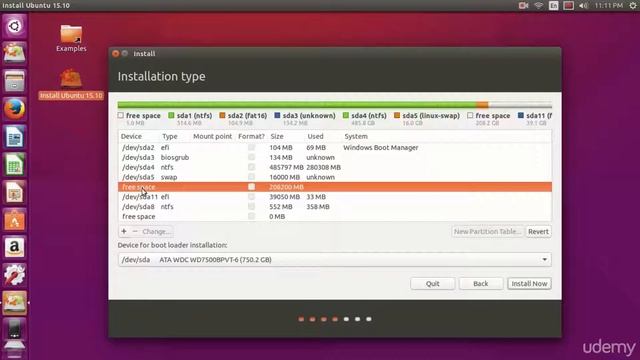Image resolution: width=640 pixels, height=360 pixels.
Task: Toggle Format checkbox for /dev/sda11 row
Action: pos(251,196)
